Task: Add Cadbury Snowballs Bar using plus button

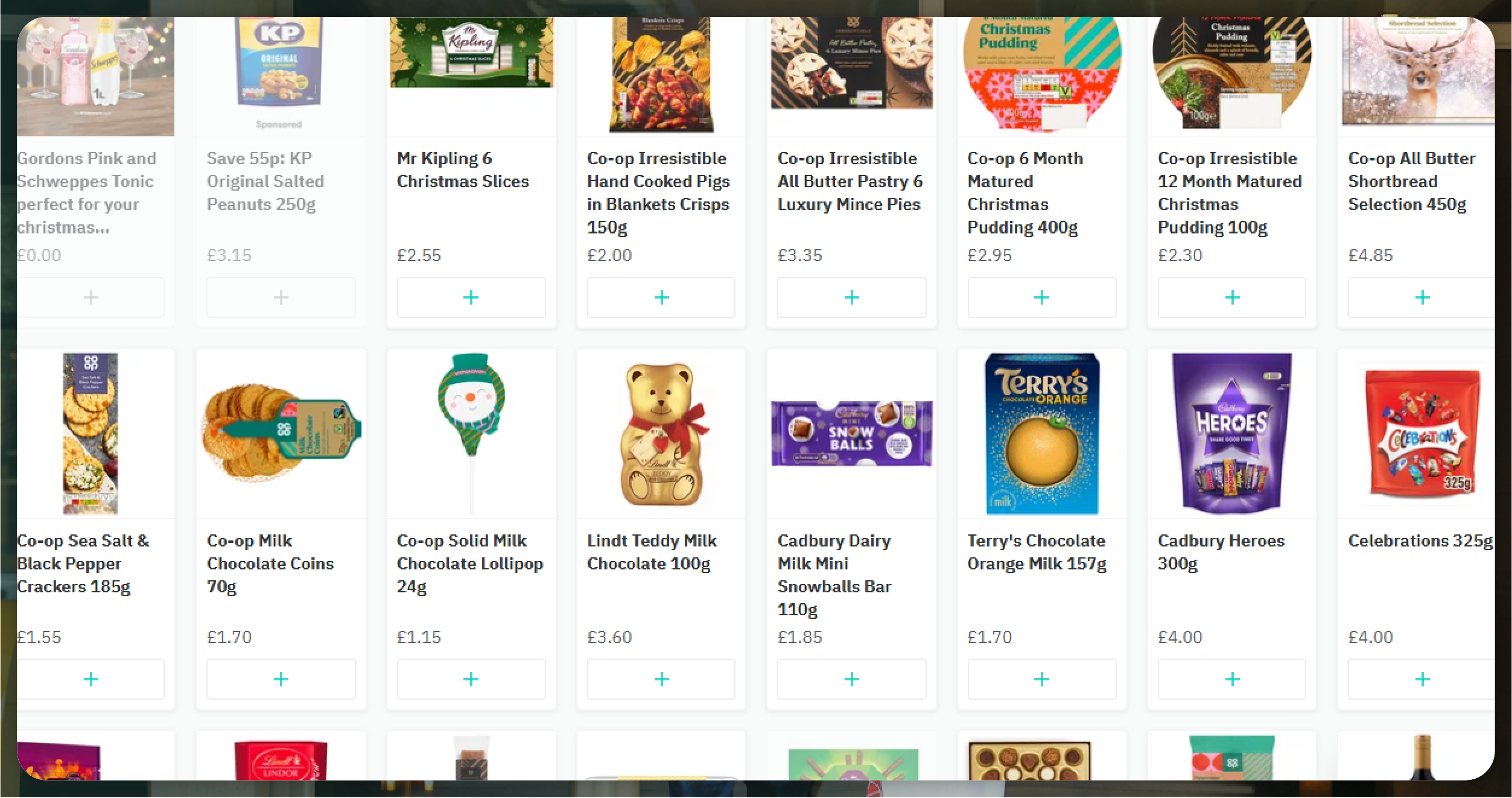Action: click(x=851, y=679)
